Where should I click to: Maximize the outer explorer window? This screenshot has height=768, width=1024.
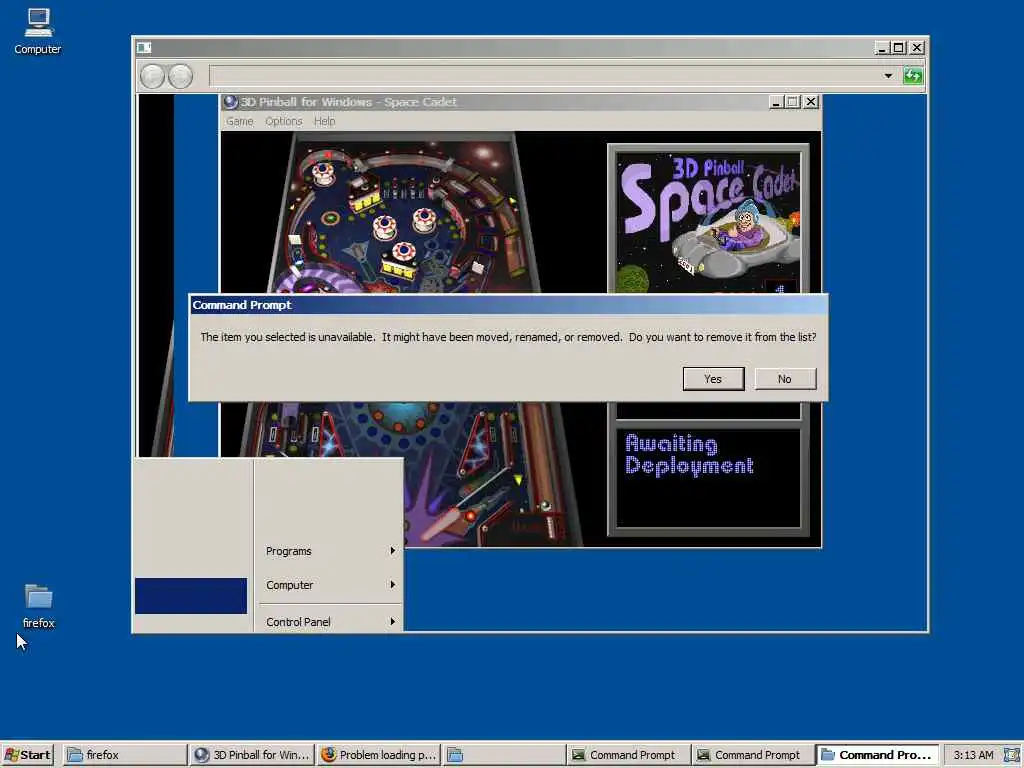point(899,48)
